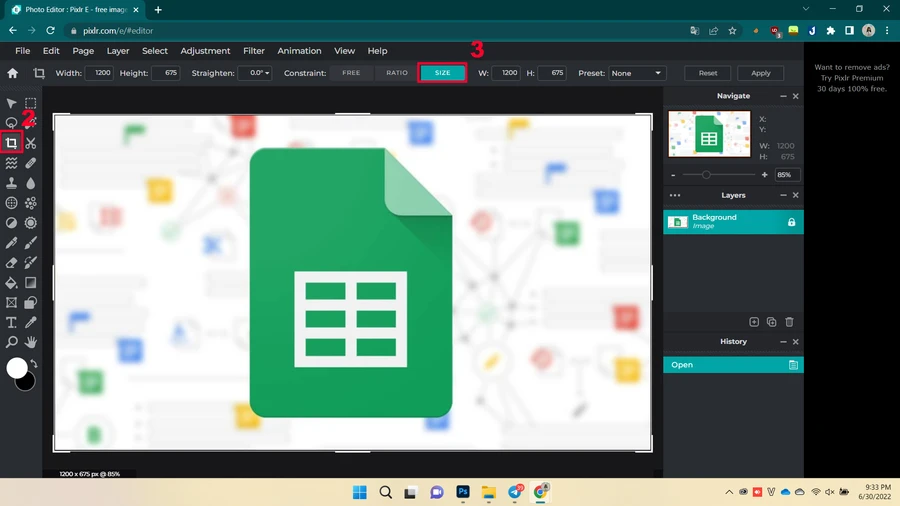This screenshot has height=506, width=900.
Task: Select the Eyedropper color picker tool
Action: coord(30,322)
